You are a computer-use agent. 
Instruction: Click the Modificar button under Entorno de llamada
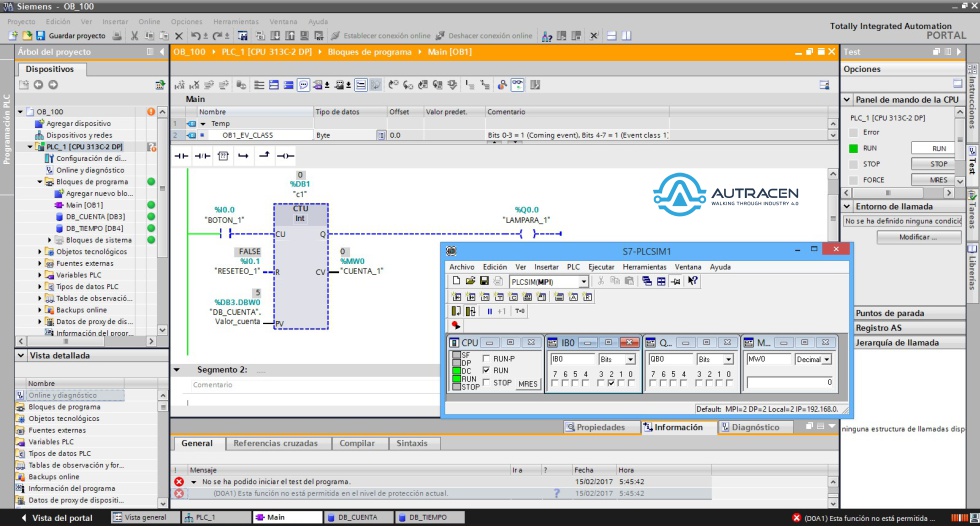click(918, 237)
